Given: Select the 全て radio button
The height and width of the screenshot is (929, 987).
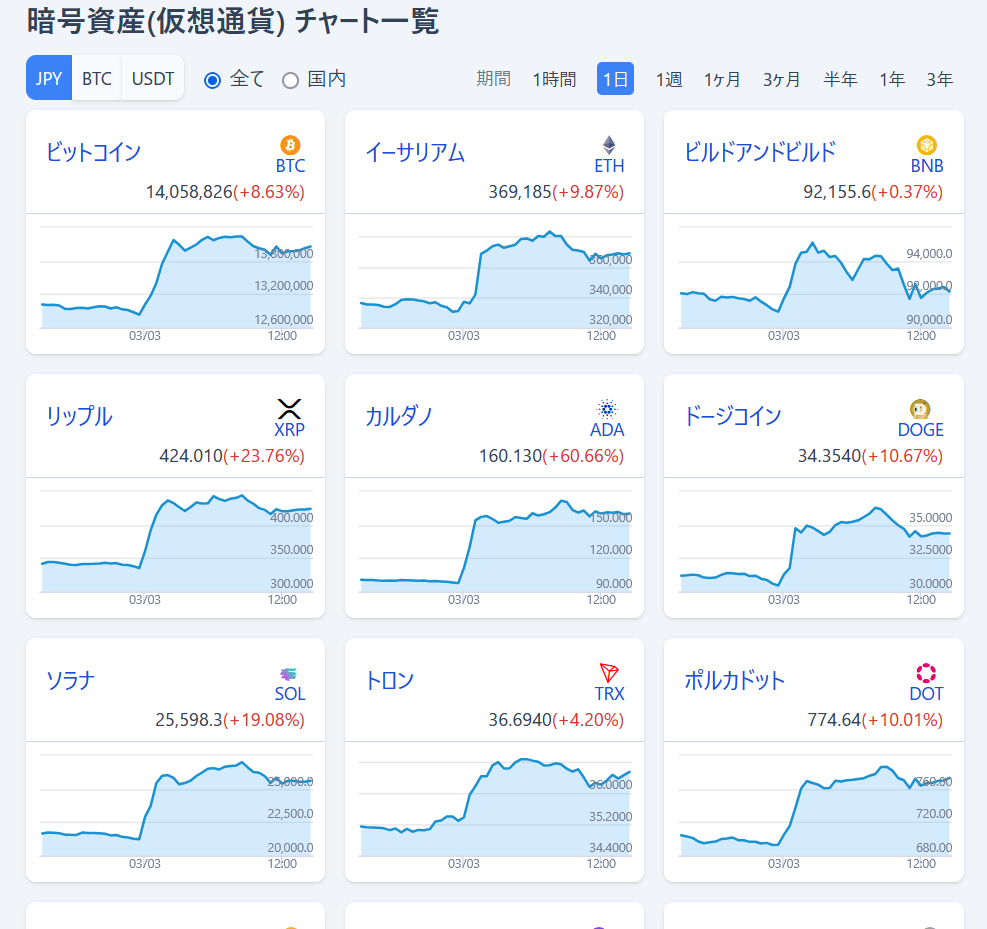Looking at the screenshot, I should click(x=212, y=78).
